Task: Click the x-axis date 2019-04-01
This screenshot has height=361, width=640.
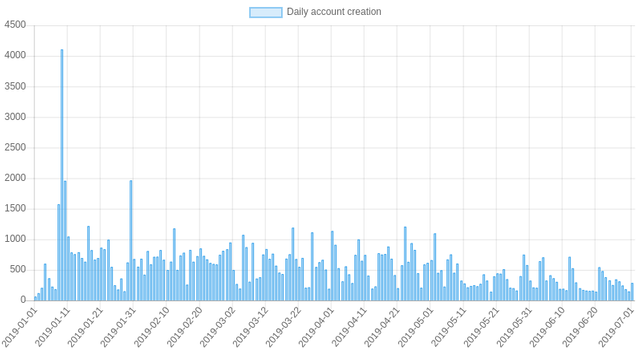Action: click(316, 327)
